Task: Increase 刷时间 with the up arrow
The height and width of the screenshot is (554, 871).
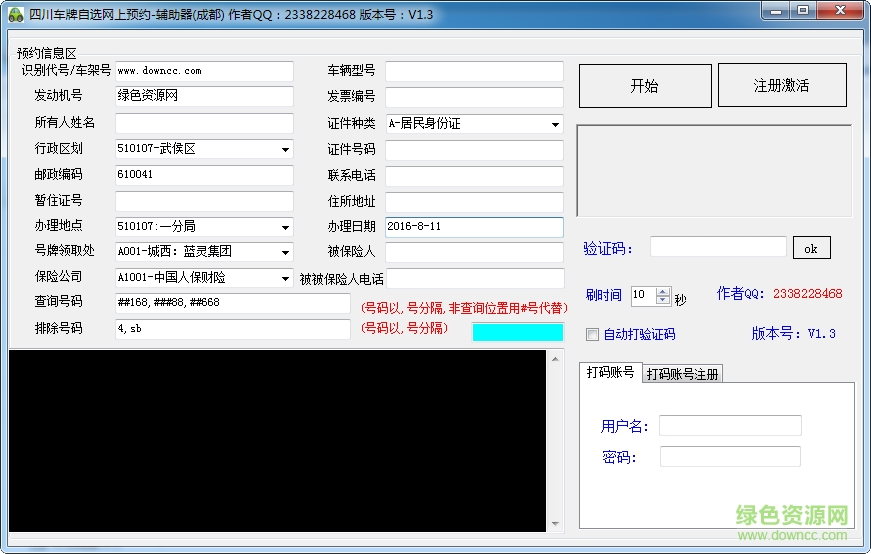Action: [664, 291]
